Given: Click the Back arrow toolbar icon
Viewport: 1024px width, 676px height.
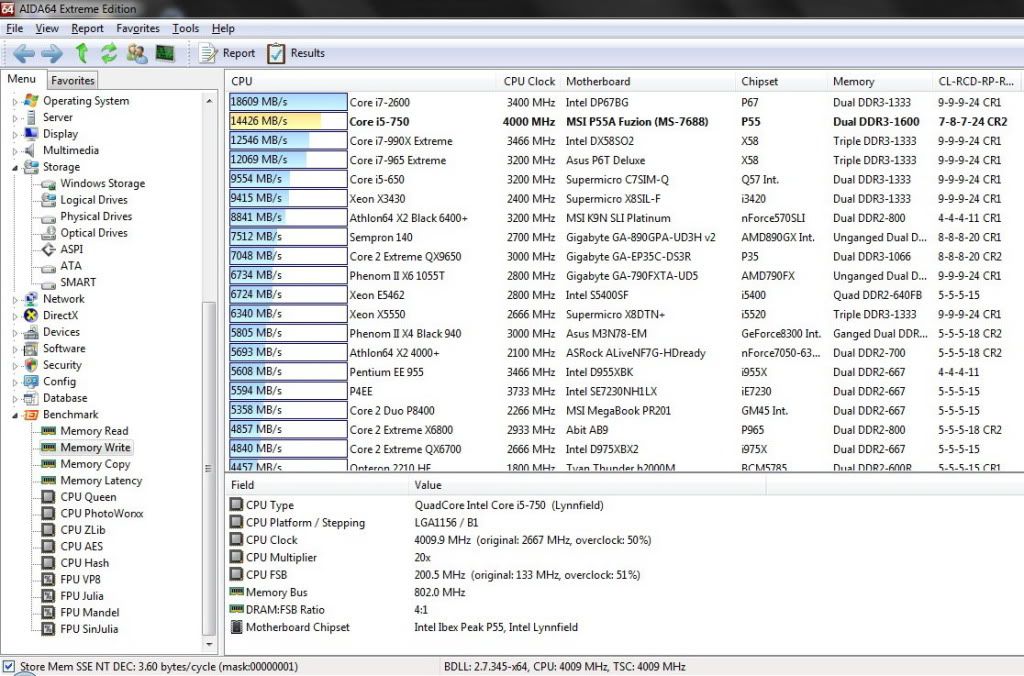Looking at the screenshot, I should (x=24, y=53).
